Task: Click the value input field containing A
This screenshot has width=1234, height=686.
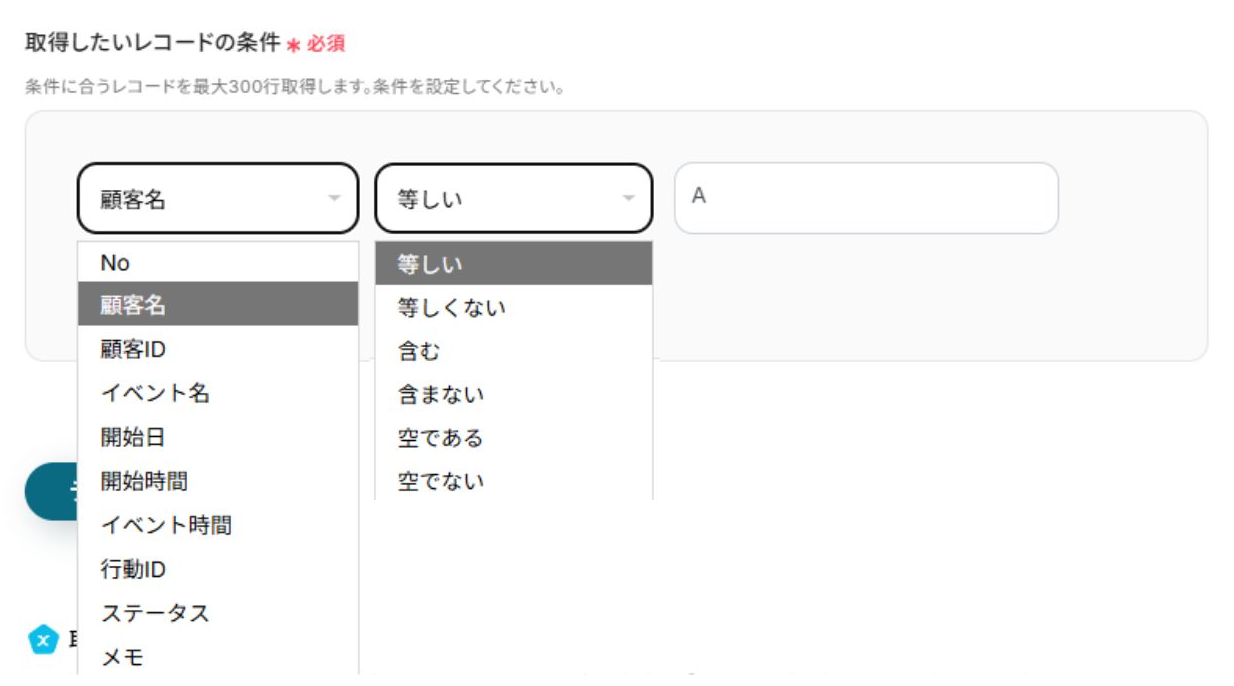Action: 865,198
